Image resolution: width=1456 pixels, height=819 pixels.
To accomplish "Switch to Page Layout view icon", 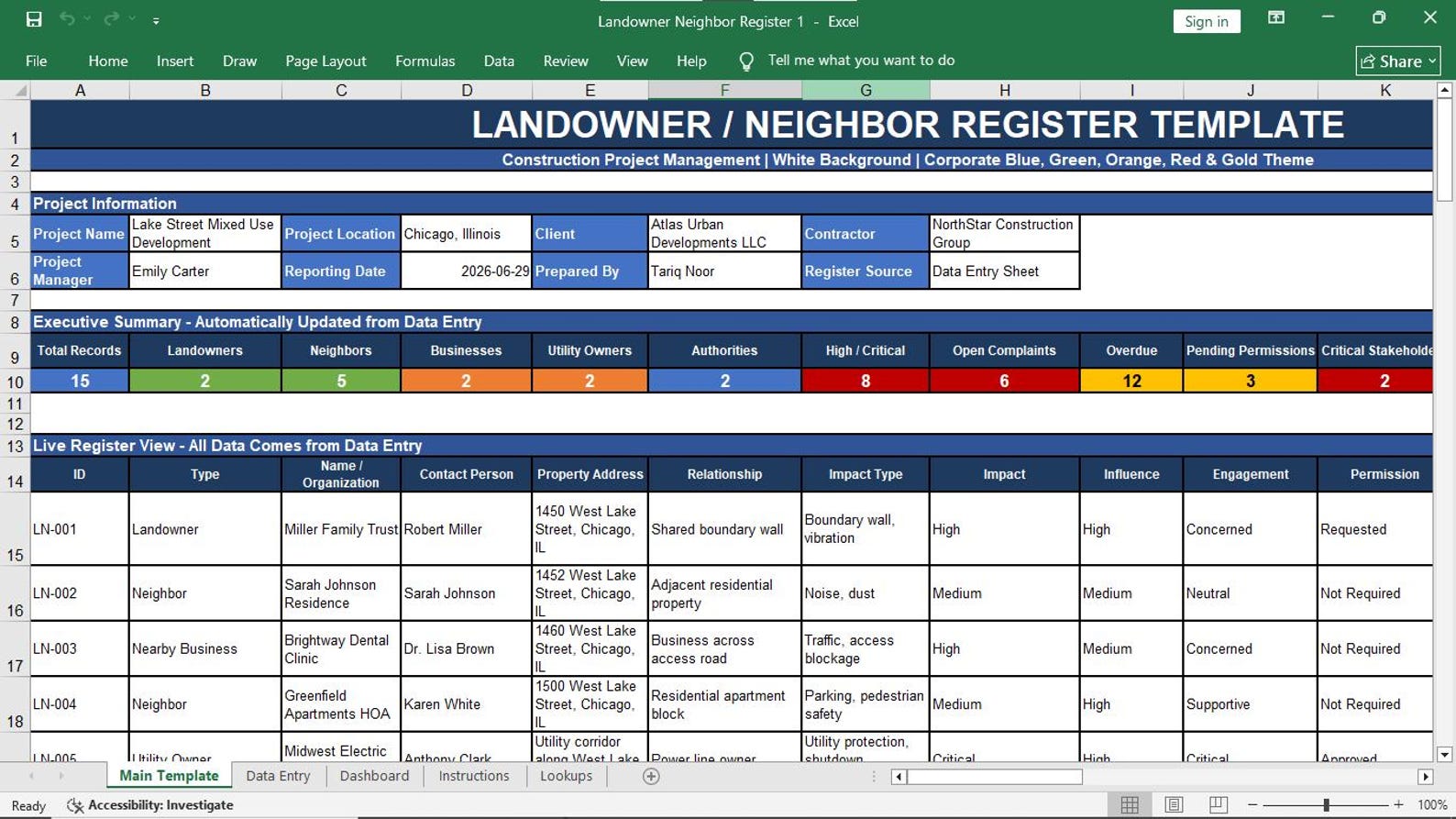I will pyautogui.click(x=1174, y=804).
